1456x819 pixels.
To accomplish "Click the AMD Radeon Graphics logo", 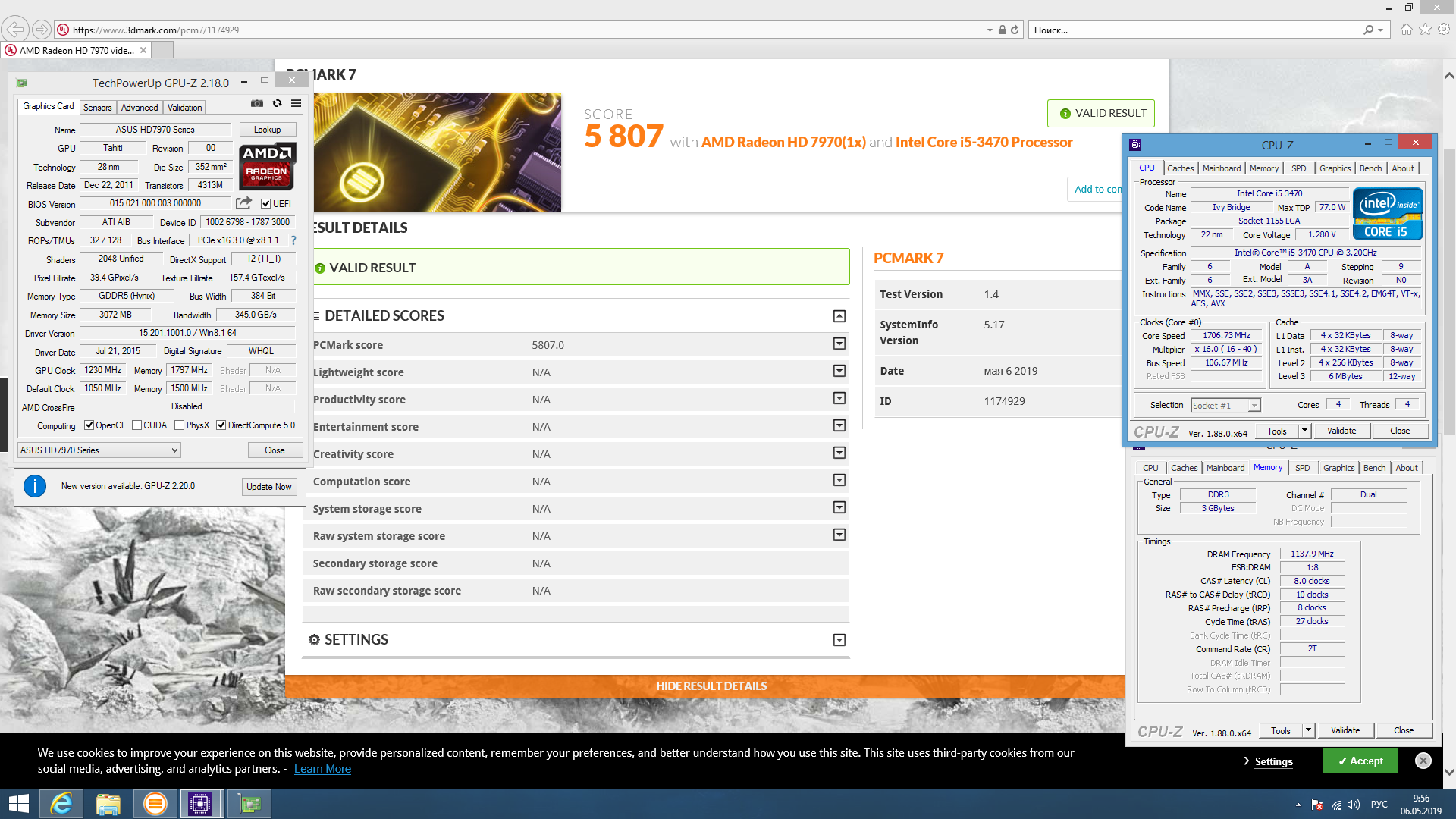I will coord(267,166).
